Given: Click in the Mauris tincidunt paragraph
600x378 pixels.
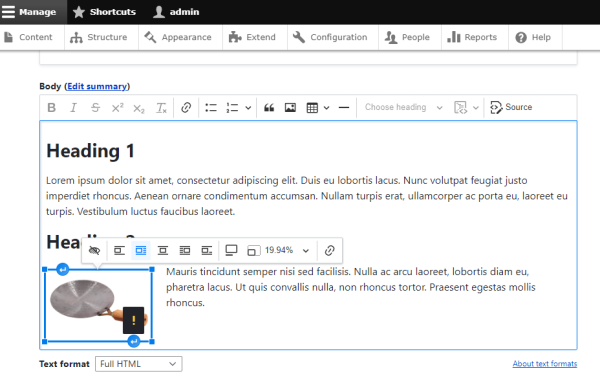Looking at the screenshot, I should pyautogui.click(x=351, y=287).
